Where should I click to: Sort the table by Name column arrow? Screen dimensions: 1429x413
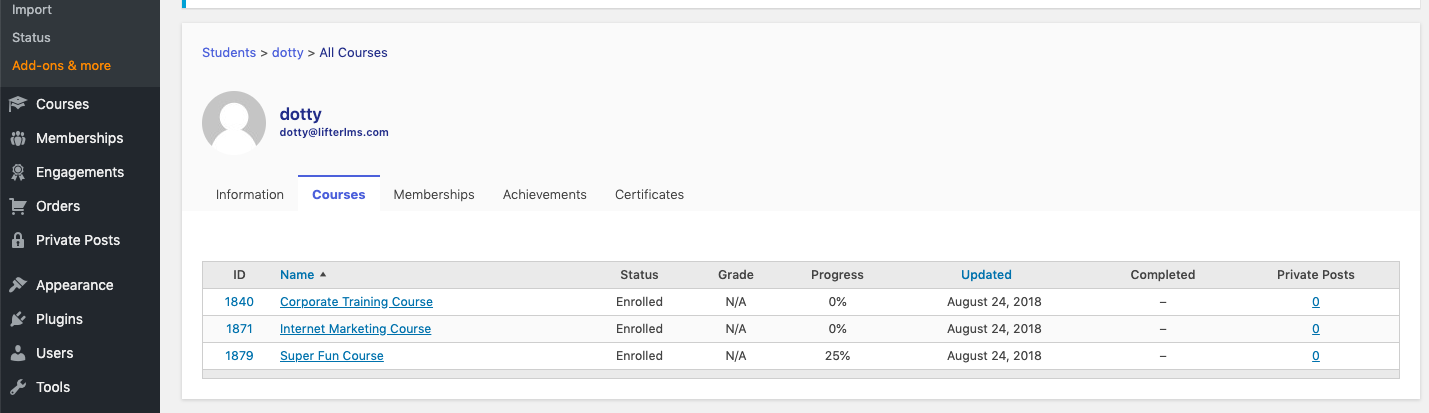tap(323, 275)
